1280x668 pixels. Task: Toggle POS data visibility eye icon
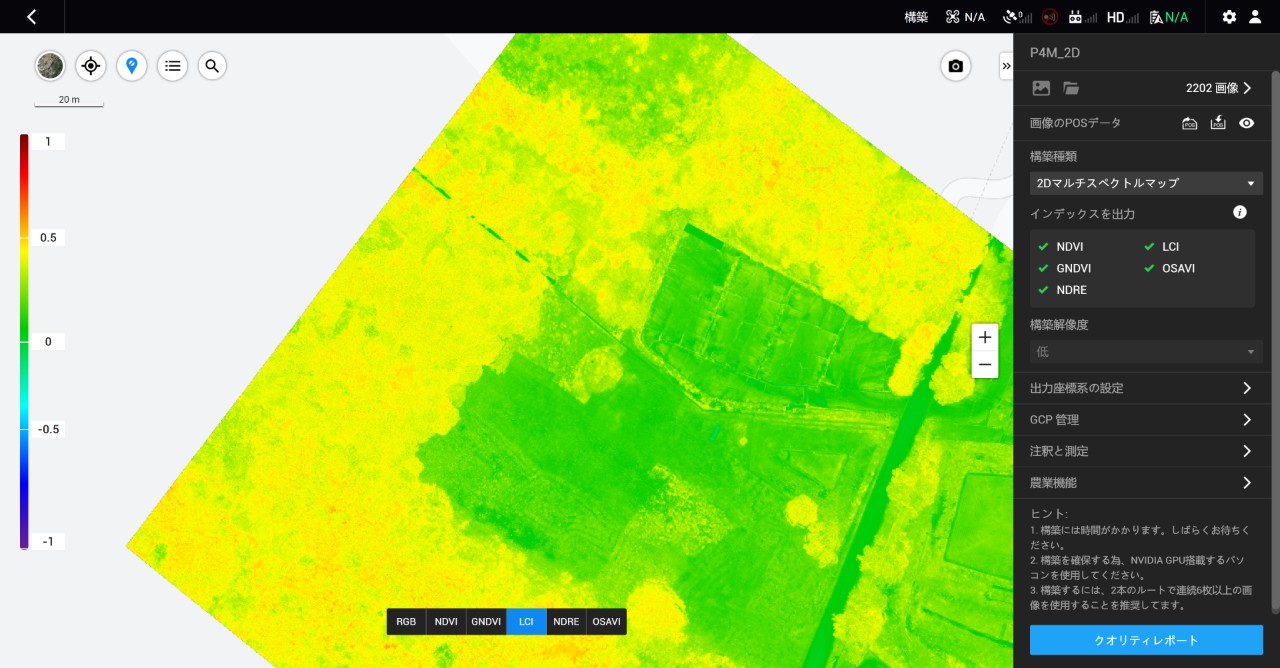coord(1246,123)
